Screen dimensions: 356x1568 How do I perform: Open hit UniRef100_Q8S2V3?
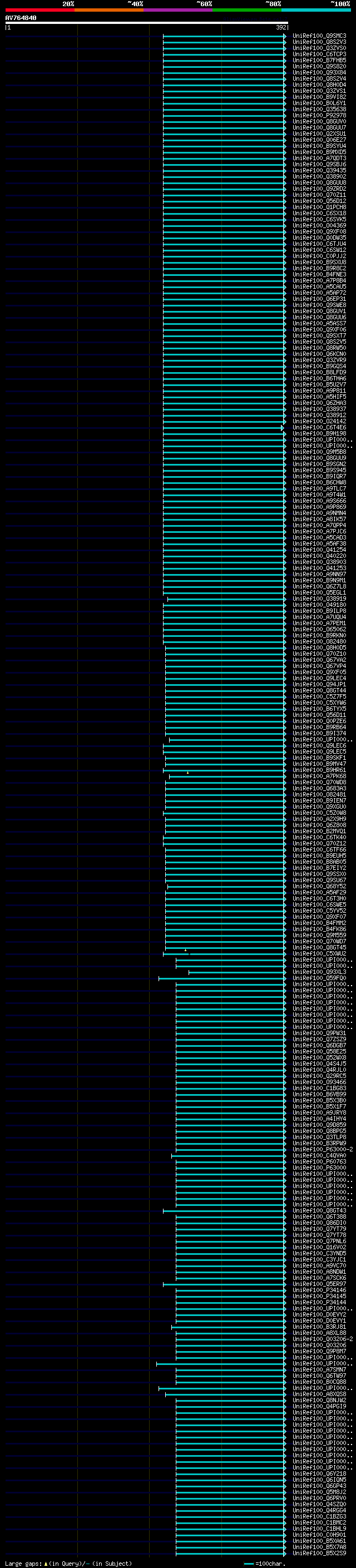[x=319, y=42]
